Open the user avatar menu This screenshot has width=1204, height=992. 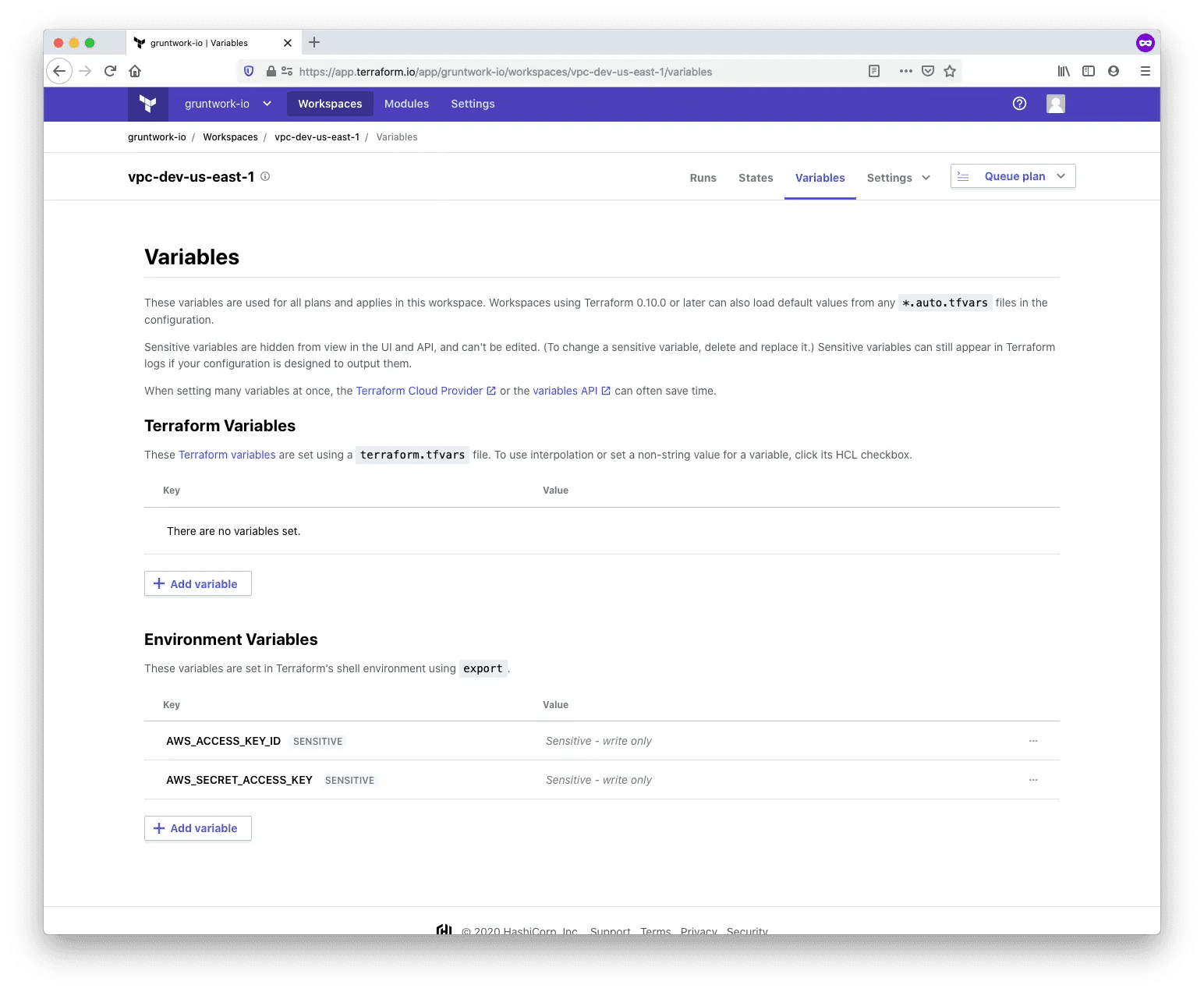click(x=1056, y=104)
